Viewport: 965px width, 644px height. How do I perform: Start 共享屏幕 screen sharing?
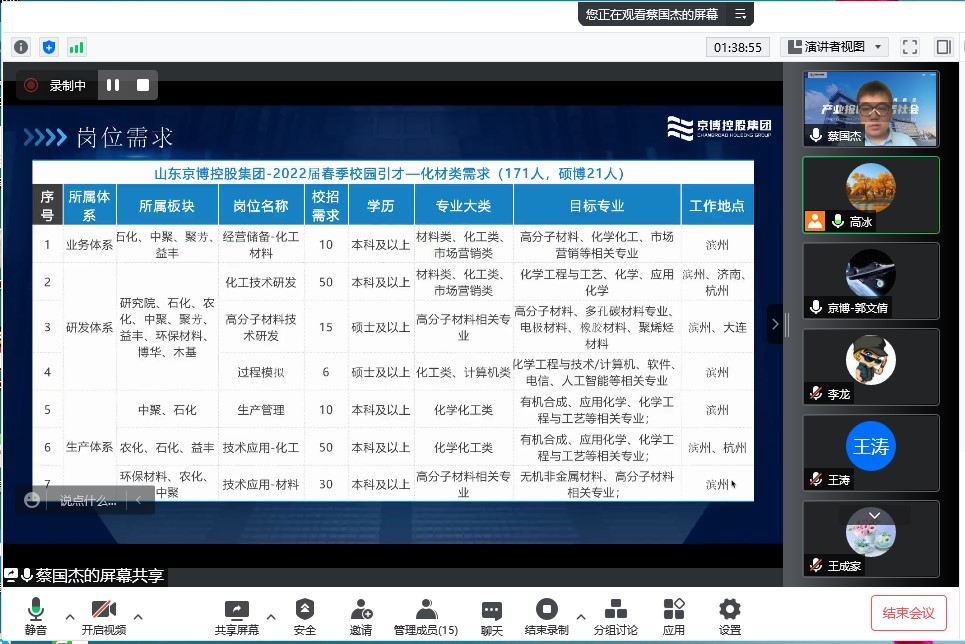pos(236,616)
